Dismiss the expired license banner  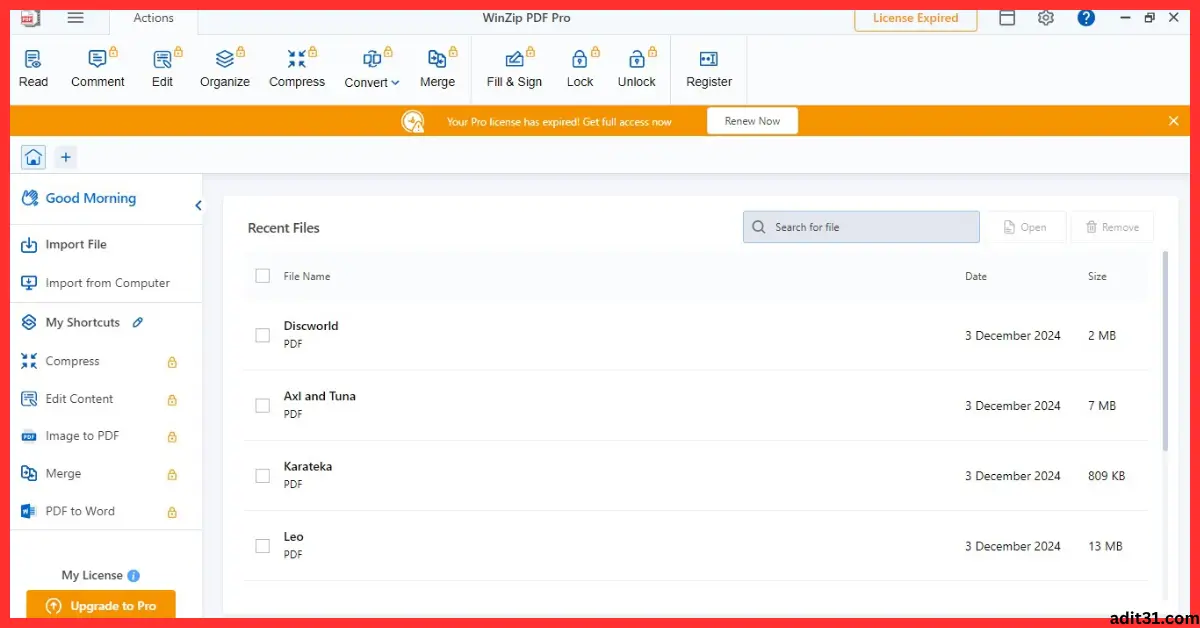coord(1174,121)
